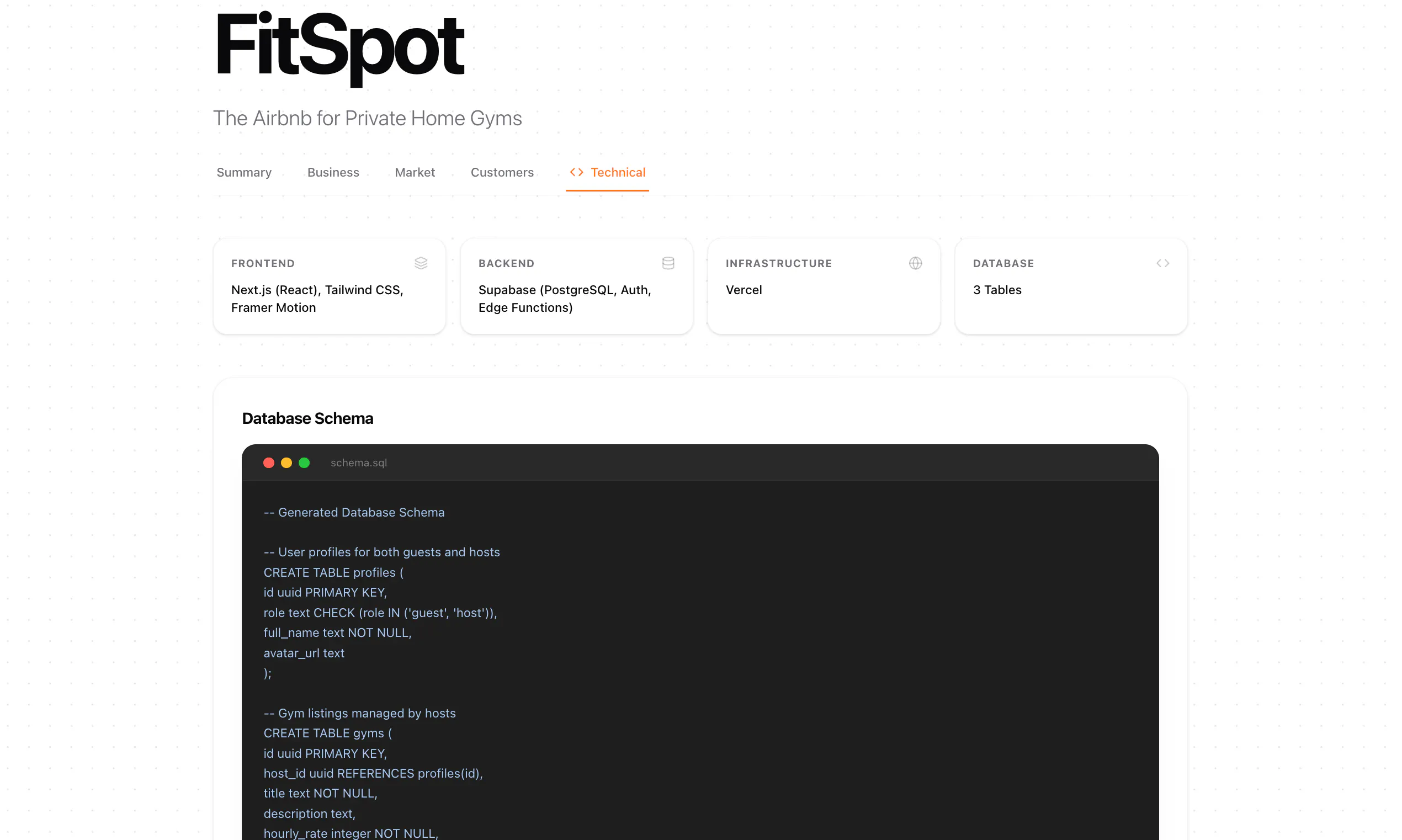Click the "avatar_url text" line
Image resolution: width=1402 pixels, height=840 pixels.
tap(304, 653)
